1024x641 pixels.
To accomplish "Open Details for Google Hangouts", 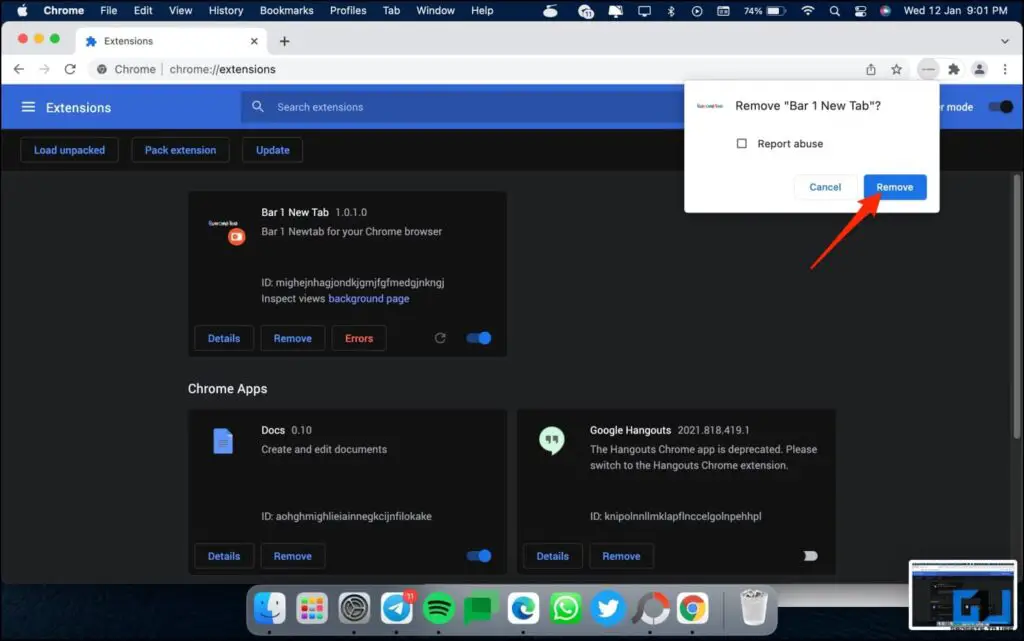I will [552, 556].
